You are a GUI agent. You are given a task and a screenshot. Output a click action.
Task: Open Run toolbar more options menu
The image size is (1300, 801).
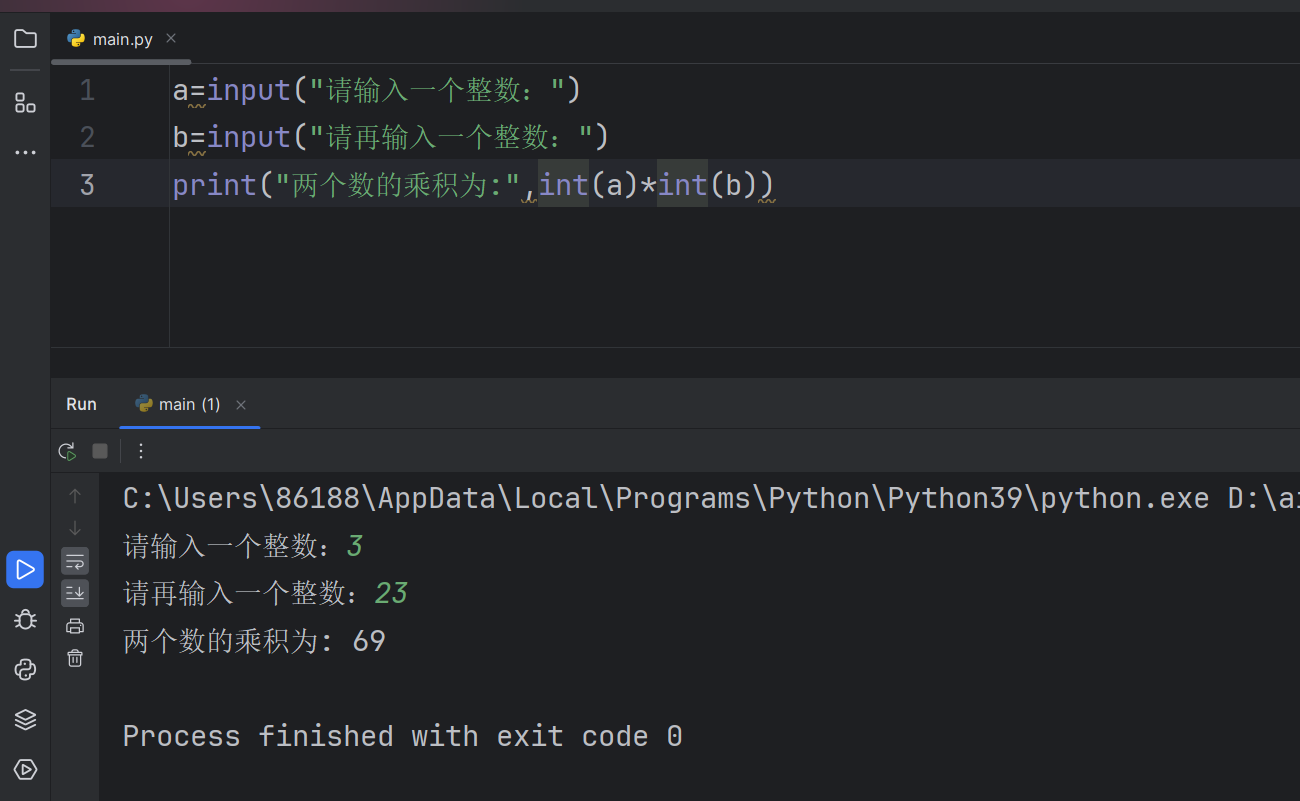141,451
